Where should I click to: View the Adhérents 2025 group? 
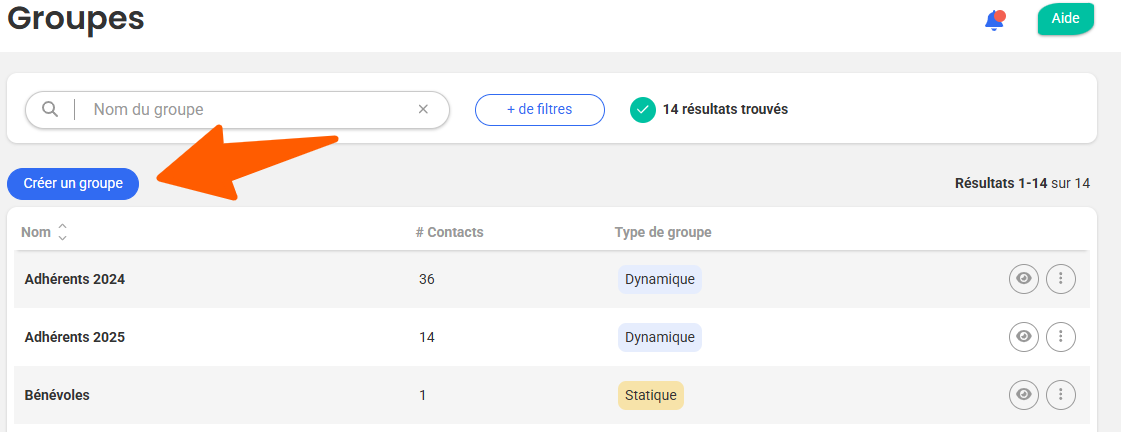pos(1023,337)
